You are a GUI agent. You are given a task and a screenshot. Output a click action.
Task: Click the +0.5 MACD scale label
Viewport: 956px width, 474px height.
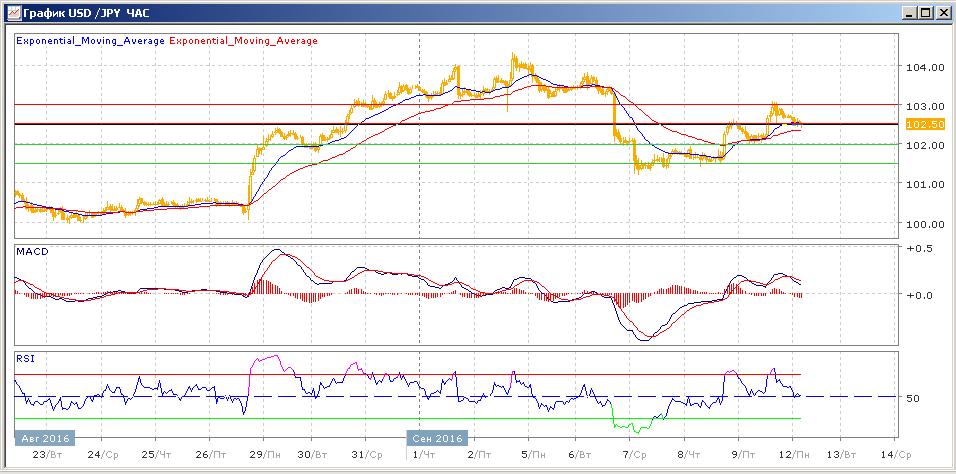(x=918, y=248)
